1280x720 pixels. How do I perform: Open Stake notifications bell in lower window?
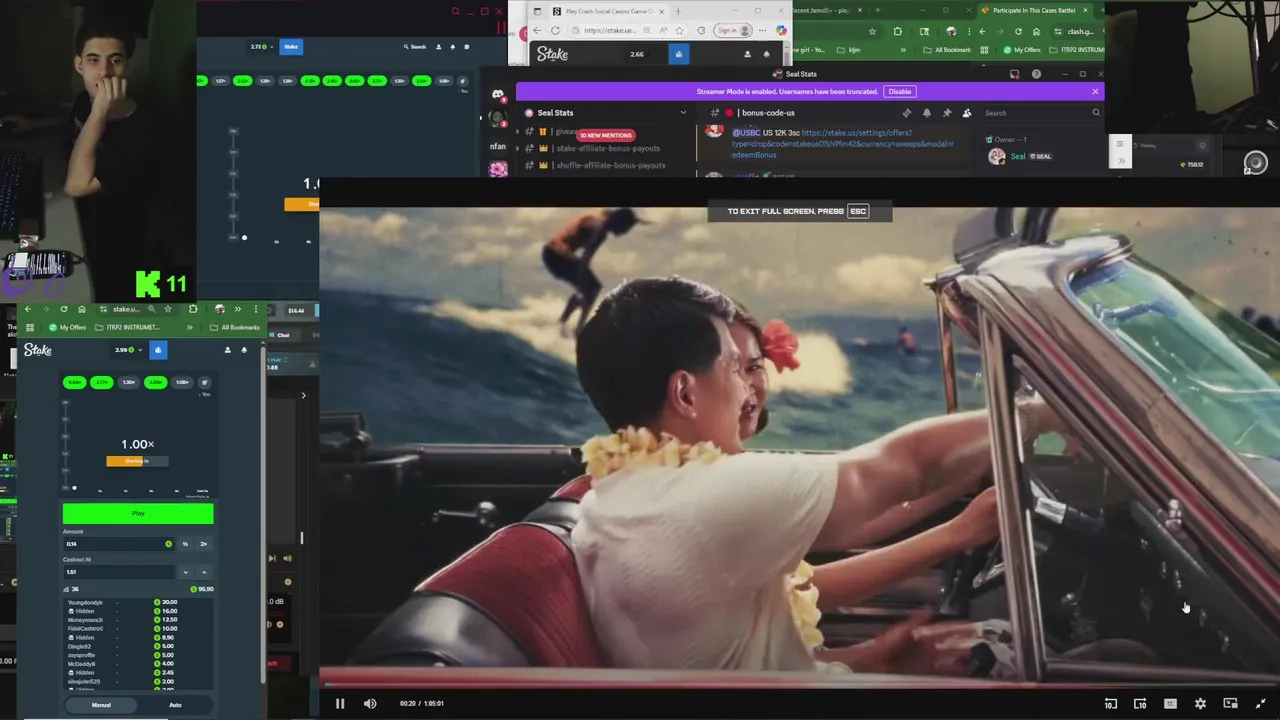pyautogui.click(x=244, y=350)
